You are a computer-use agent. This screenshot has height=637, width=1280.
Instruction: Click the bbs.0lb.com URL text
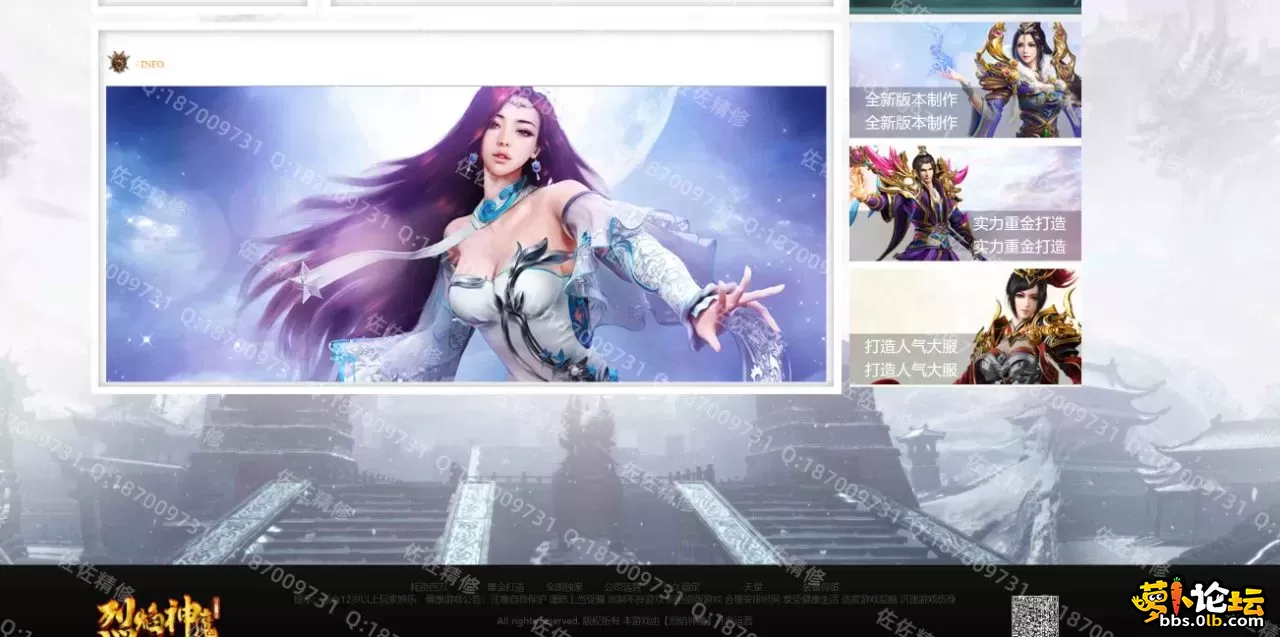(1201, 621)
